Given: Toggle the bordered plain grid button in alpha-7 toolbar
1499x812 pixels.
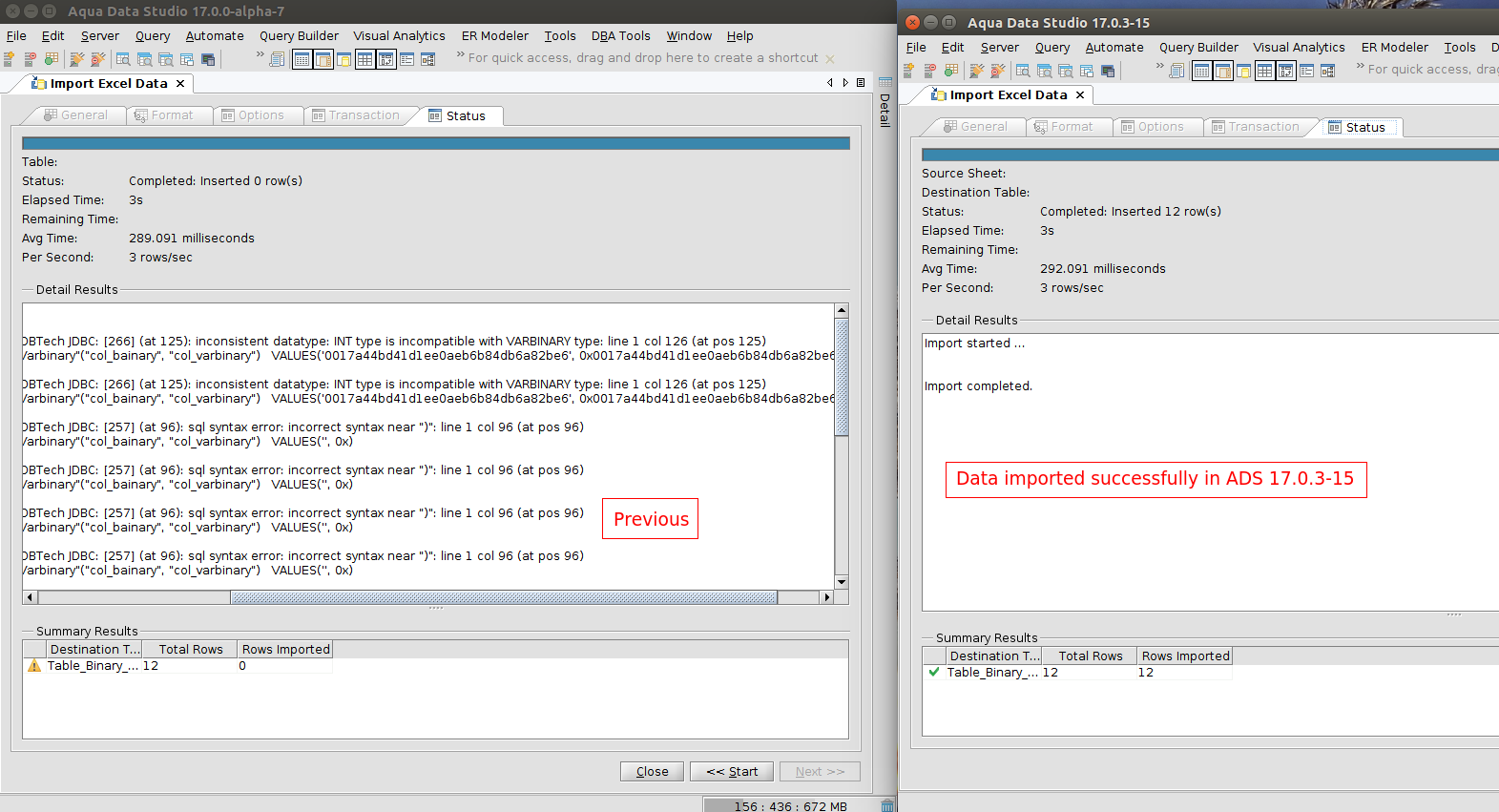Looking at the screenshot, I should click(364, 59).
